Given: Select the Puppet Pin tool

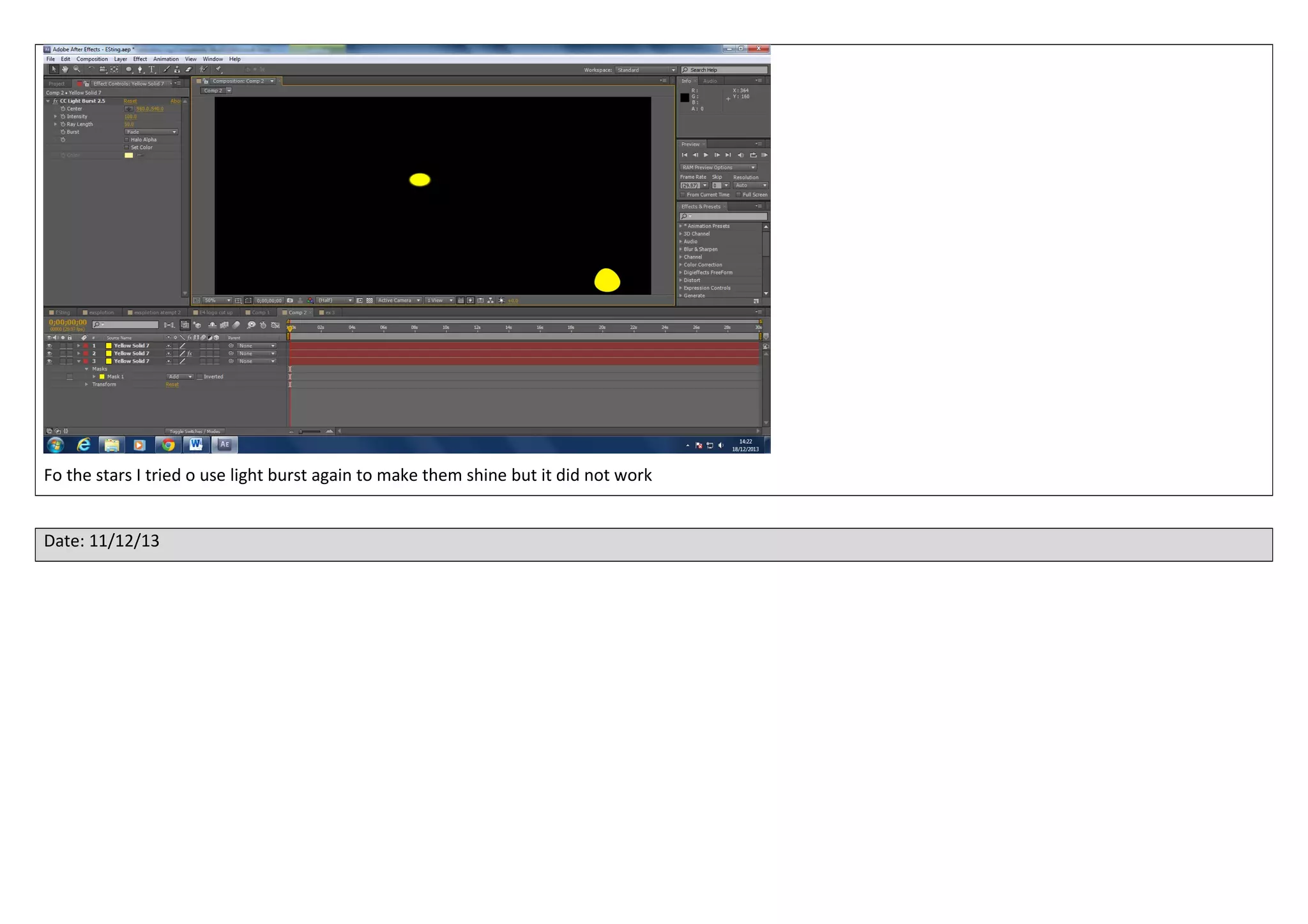Looking at the screenshot, I should [x=218, y=70].
